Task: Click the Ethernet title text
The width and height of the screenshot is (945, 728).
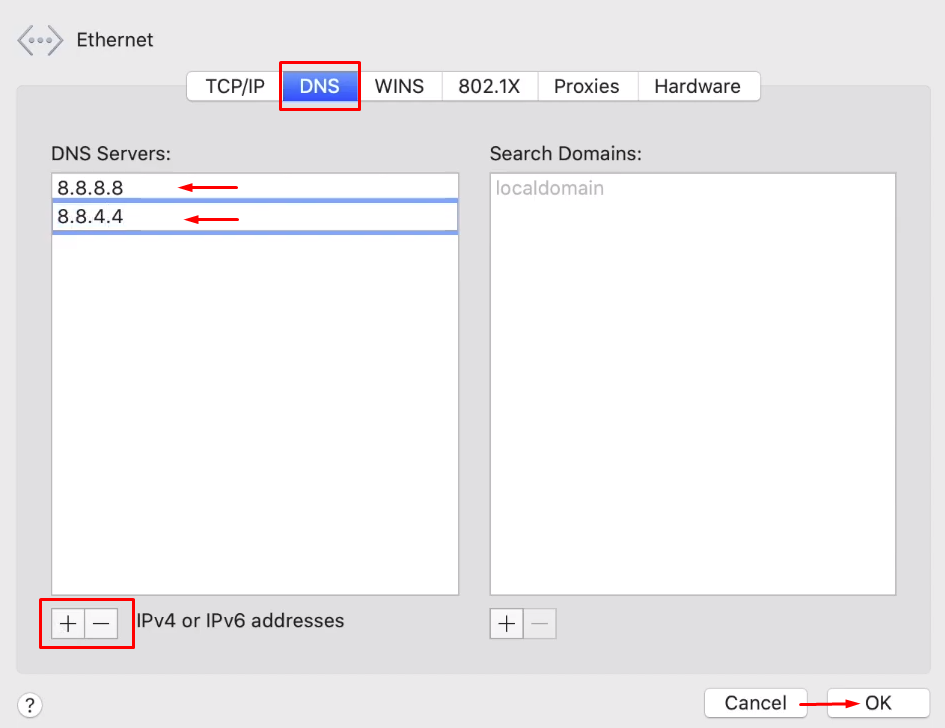Action: (x=115, y=40)
